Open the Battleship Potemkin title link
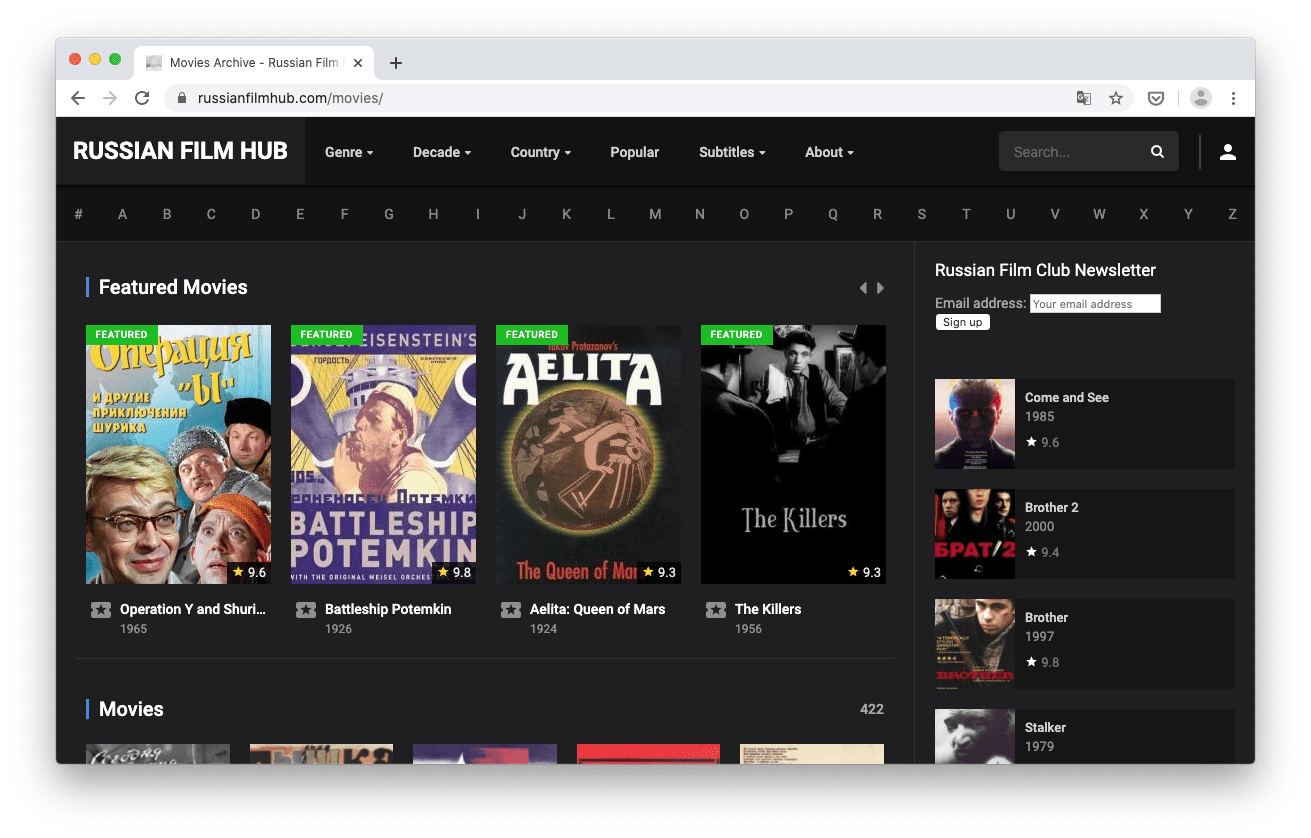This screenshot has height=838, width=1311. tap(388, 609)
